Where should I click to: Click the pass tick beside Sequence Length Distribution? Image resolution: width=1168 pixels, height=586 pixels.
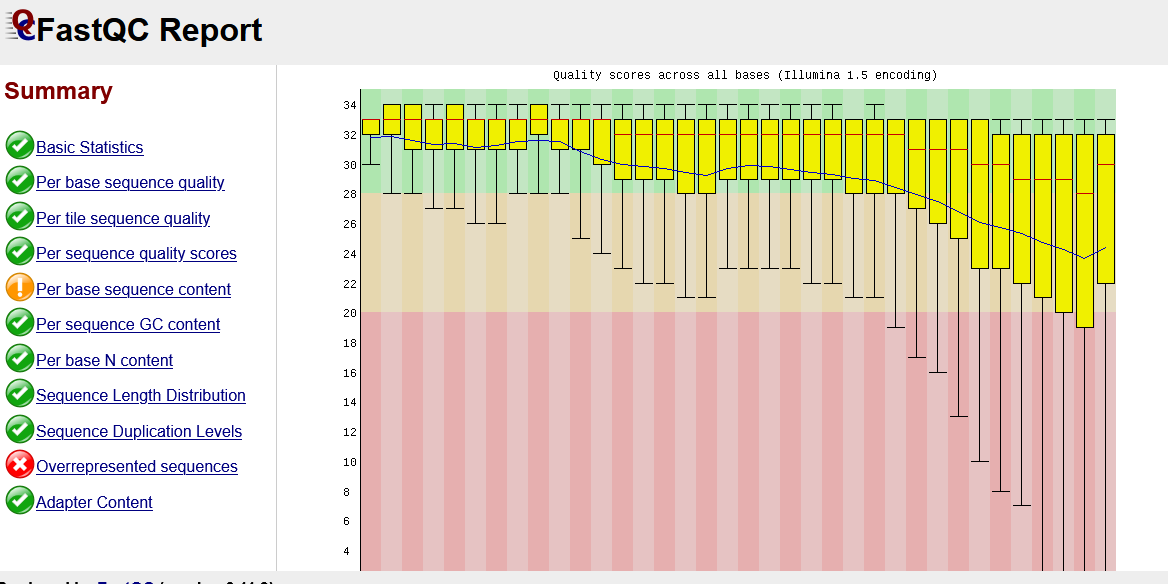19,393
